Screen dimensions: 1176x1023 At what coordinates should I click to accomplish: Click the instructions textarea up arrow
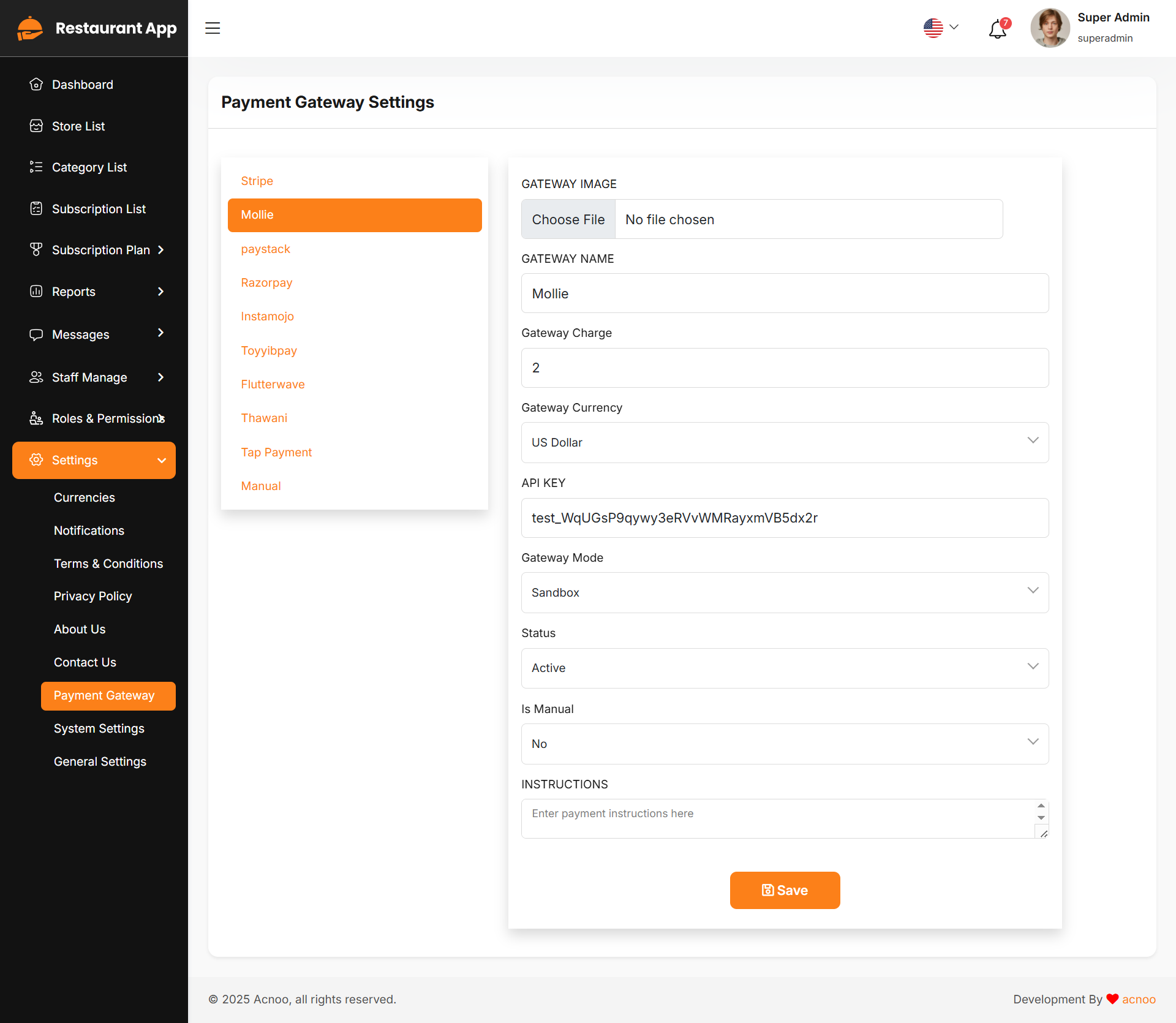[1041, 806]
